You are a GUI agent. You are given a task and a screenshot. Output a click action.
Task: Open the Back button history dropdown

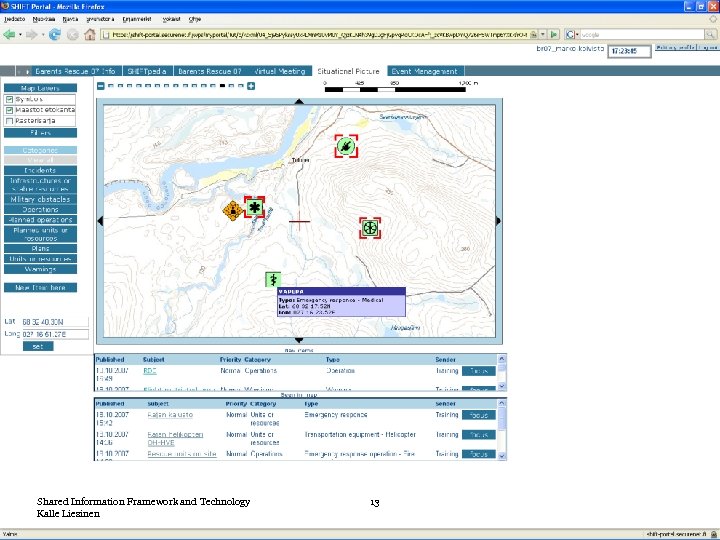20,35
